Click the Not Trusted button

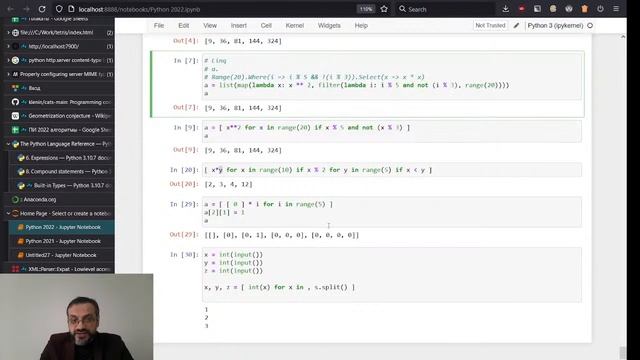(490, 25)
